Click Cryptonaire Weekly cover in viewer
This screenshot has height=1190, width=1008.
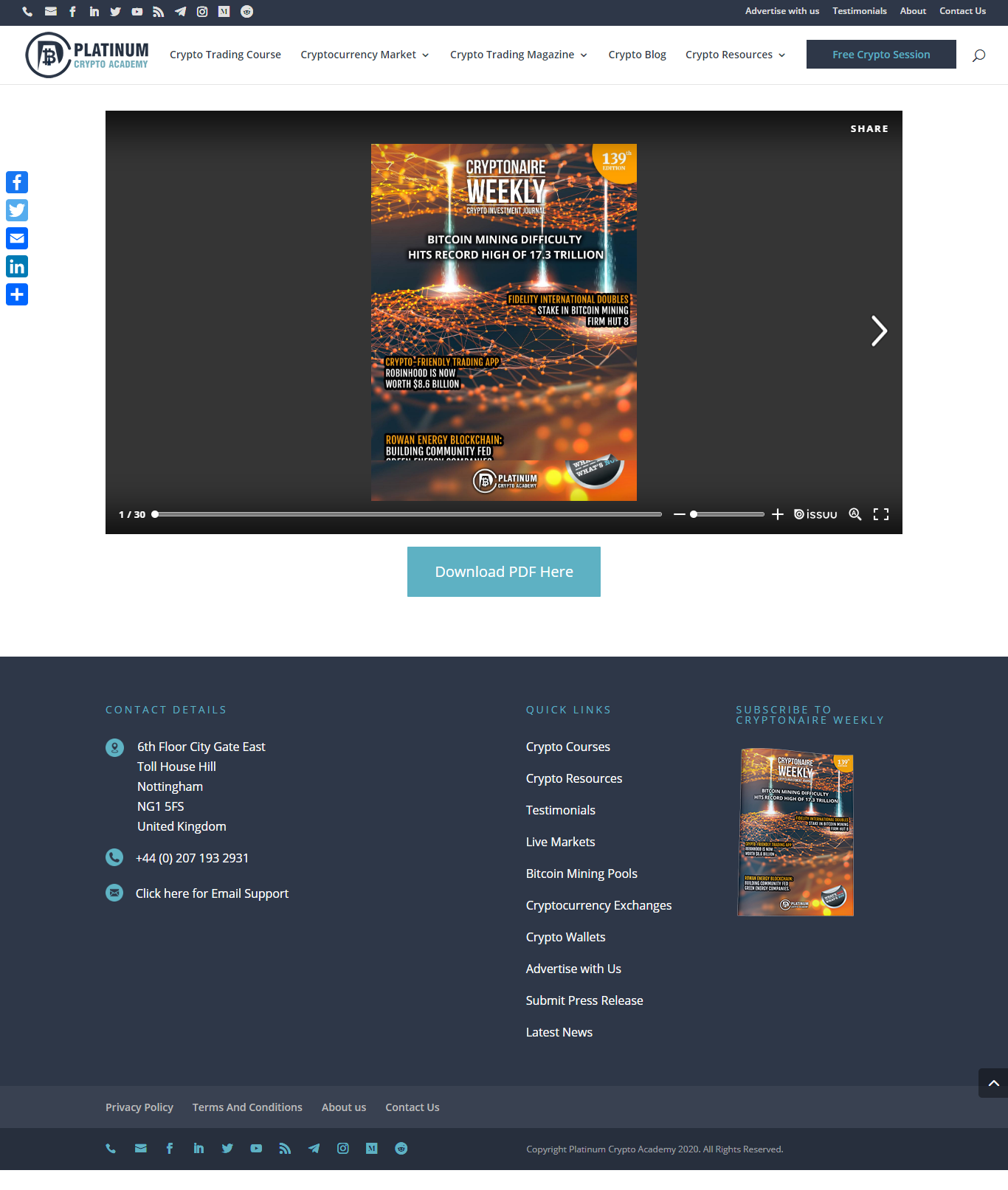[x=504, y=322]
